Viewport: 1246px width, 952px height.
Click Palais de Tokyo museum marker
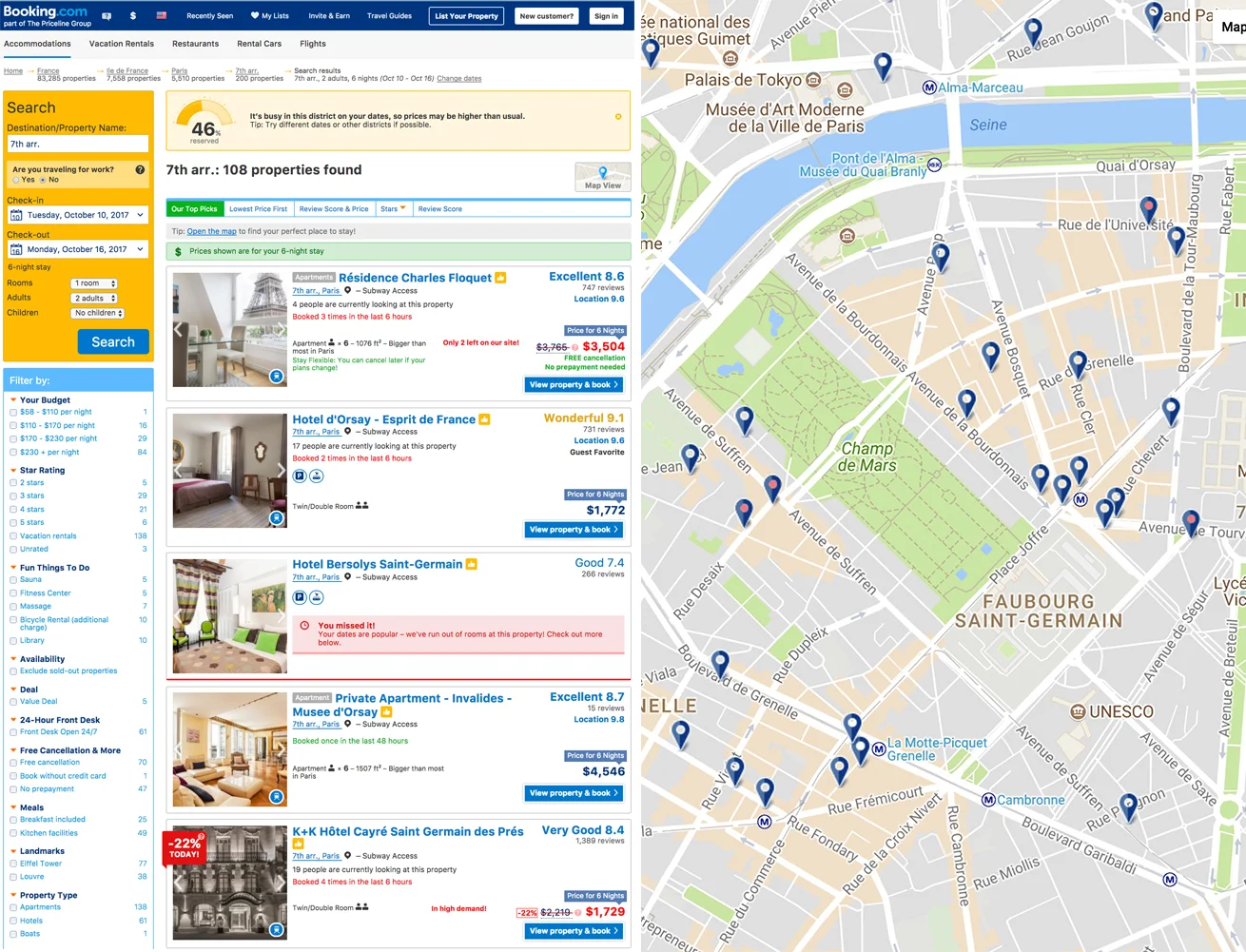click(x=814, y=80)
